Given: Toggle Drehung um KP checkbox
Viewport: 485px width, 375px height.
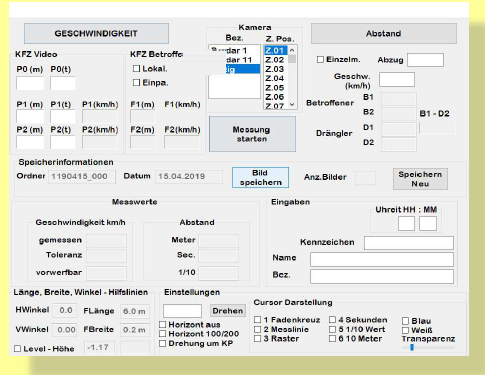Looking at the screenshot, I should coord(162,343).
